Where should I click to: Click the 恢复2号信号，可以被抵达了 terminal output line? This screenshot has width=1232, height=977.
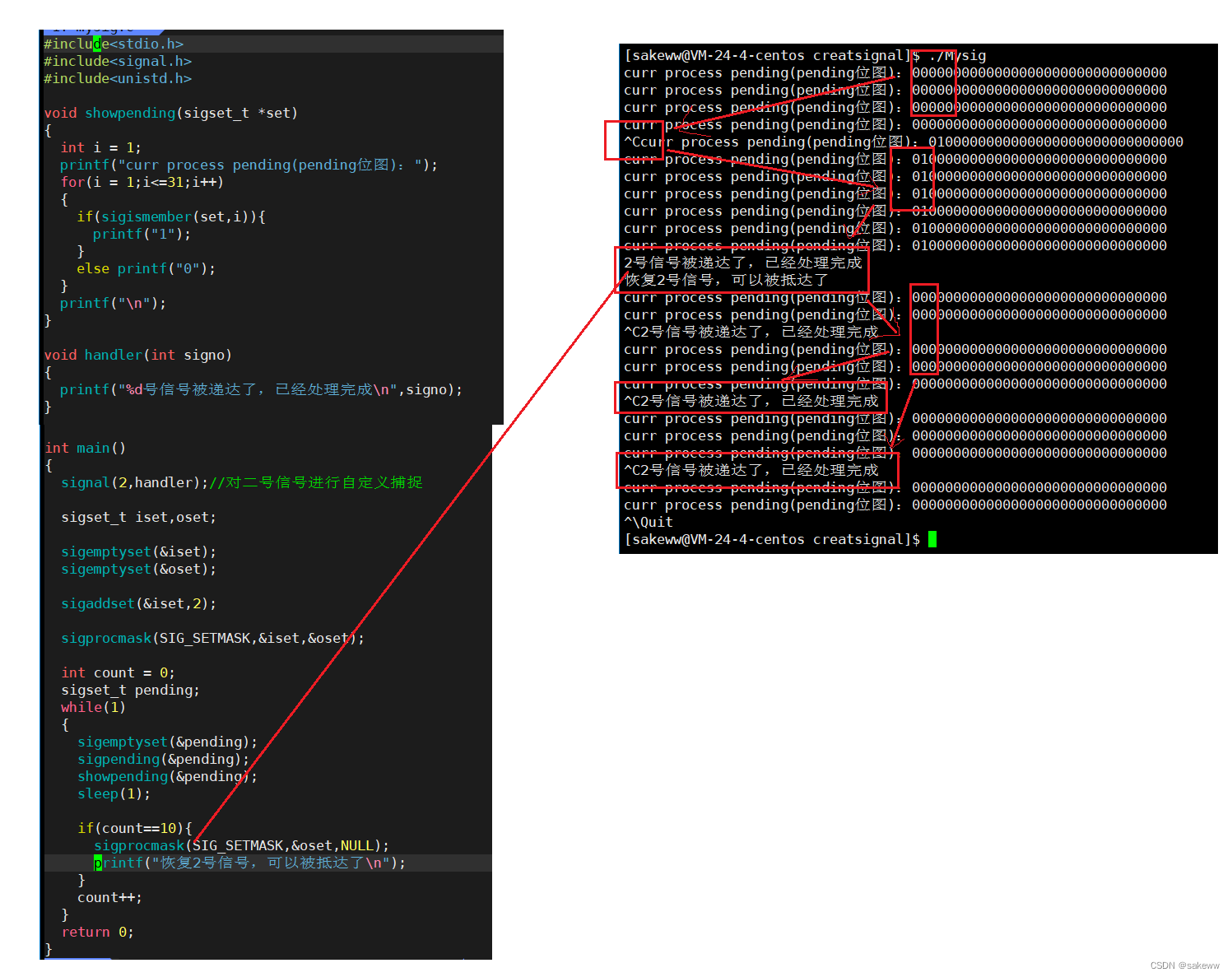pyautogui.click(x=727, y=280)
